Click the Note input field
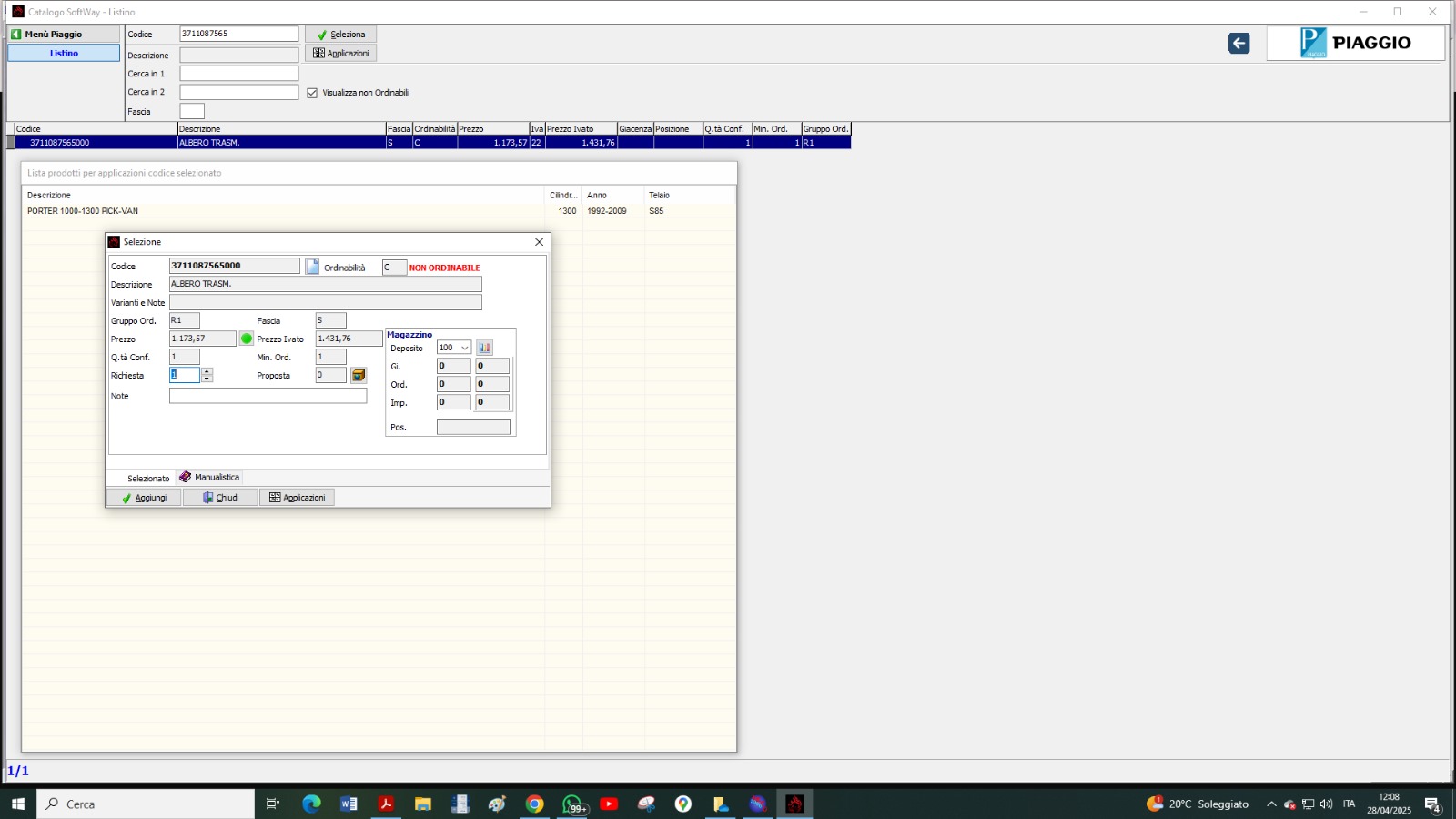Screen dimensions: 1456x819 [x=268, y=396]
